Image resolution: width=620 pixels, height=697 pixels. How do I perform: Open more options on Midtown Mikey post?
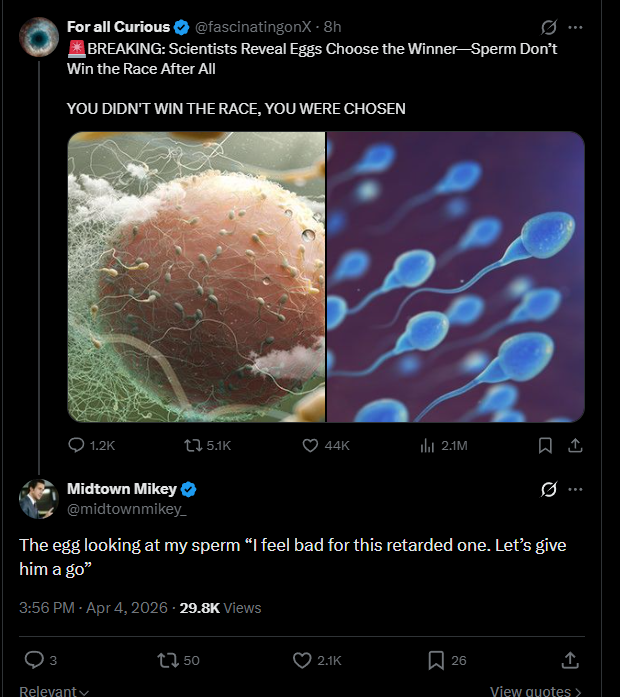pos(574,489)
